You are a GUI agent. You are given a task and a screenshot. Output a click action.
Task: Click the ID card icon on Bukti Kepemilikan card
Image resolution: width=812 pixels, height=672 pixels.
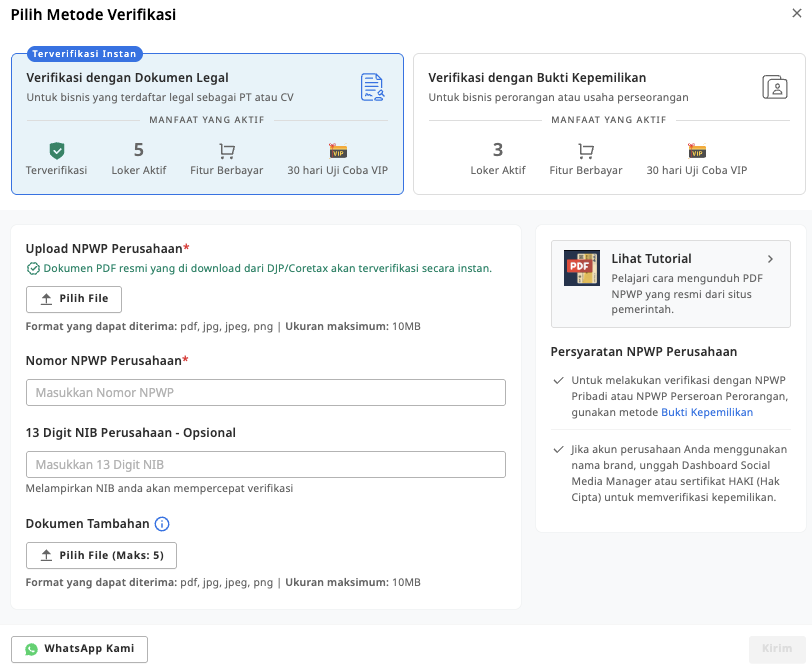(775, 87)
